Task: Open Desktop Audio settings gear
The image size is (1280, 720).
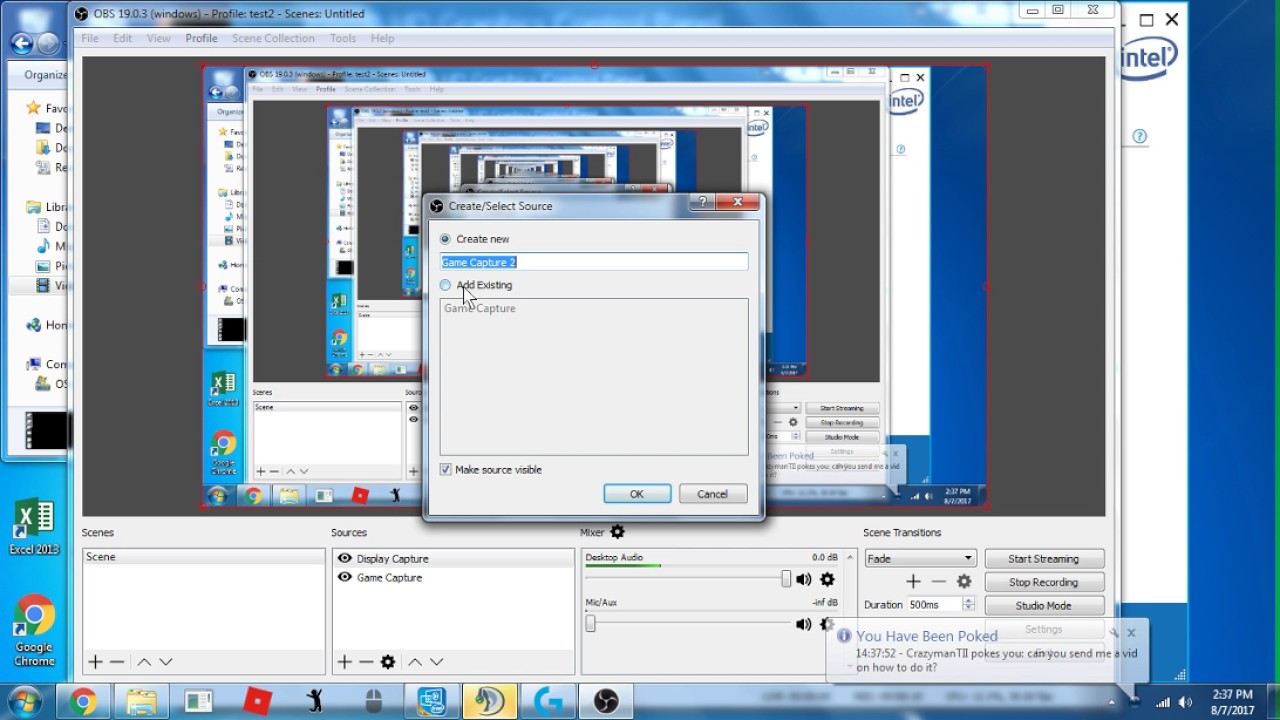Action: click(x=827, y=579)
